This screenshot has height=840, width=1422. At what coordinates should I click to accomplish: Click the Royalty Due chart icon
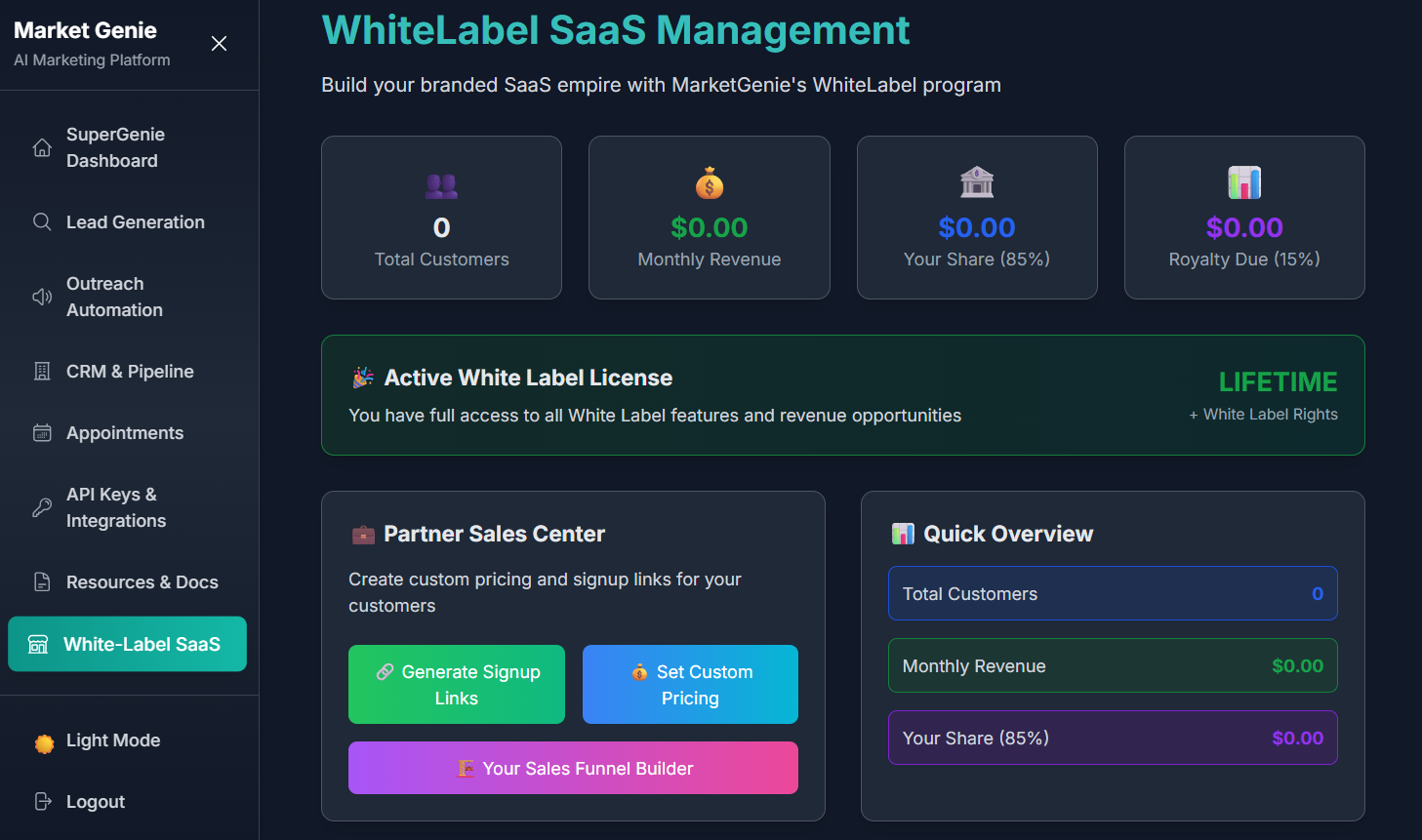(x=1244, y=181)
